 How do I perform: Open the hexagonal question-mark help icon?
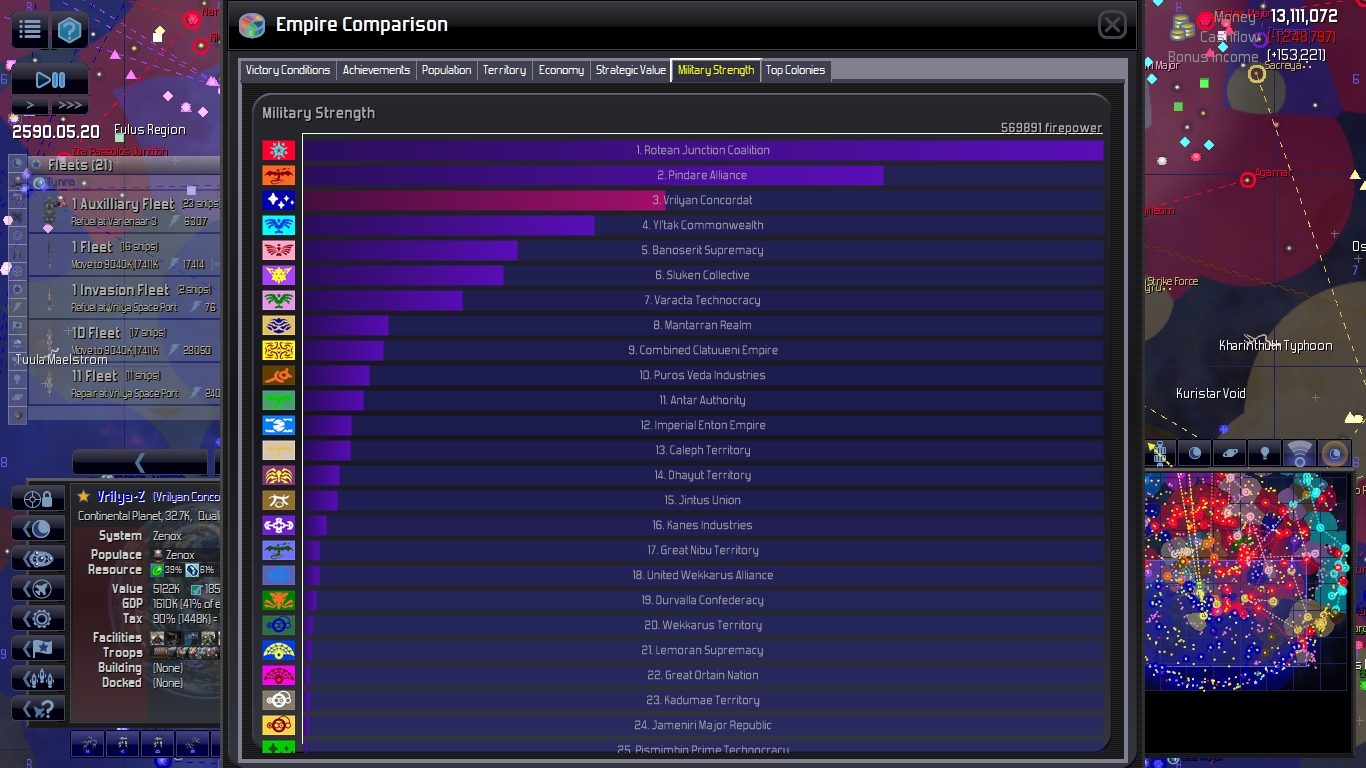pyautogui.click(x=68, y=31)
